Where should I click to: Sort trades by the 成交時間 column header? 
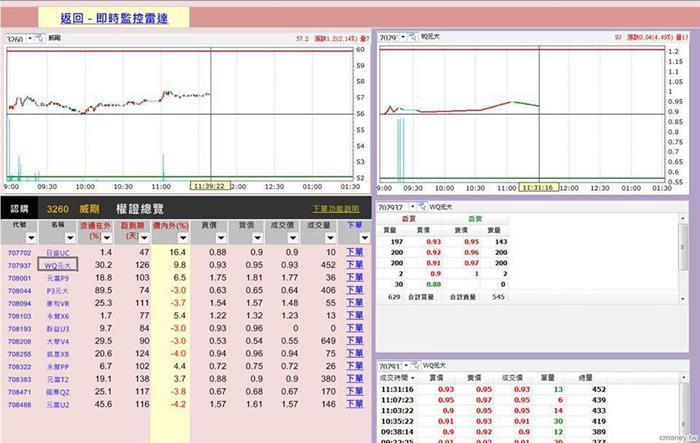pyautogui.click(x=397, y=378)
